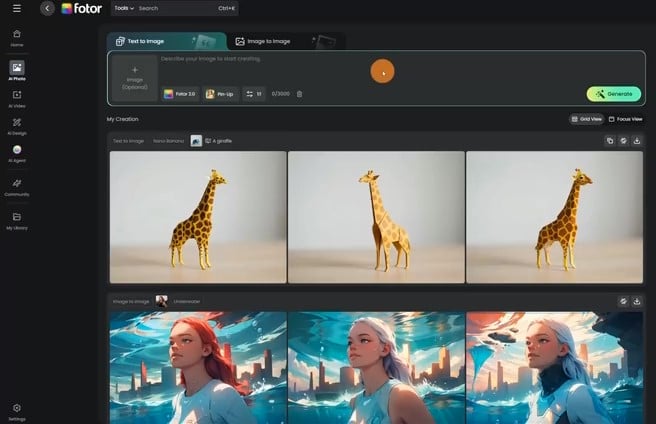Switch to Grid View
656x424 pixels.
pos(586,119)
